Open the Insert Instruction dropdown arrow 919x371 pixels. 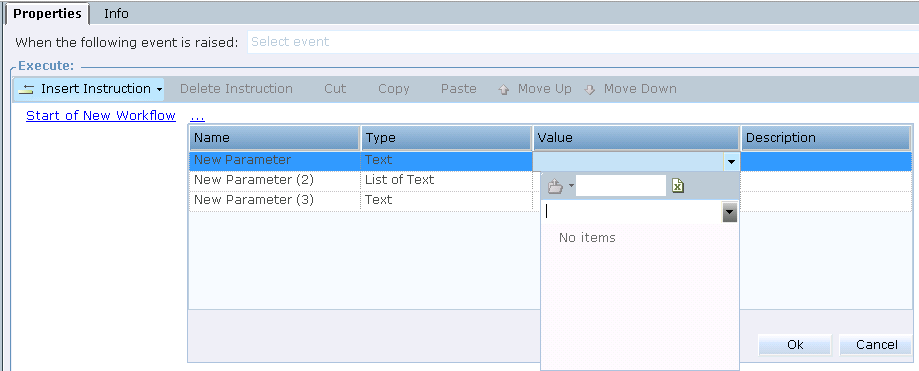(159, 90)
